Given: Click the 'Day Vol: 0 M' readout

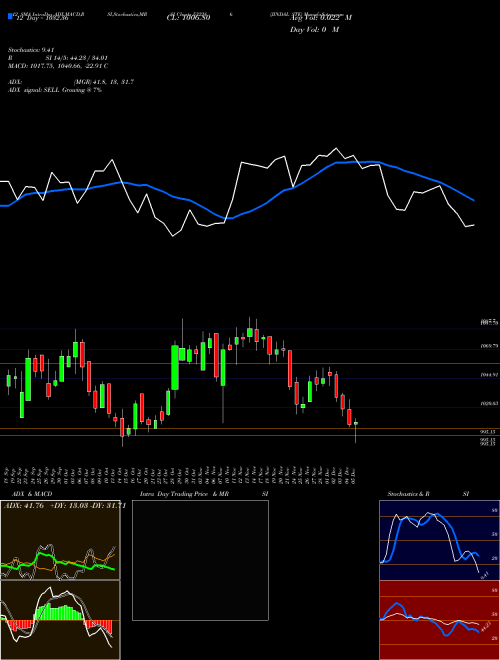Looking at the screenshot, I should click(314, 30).
